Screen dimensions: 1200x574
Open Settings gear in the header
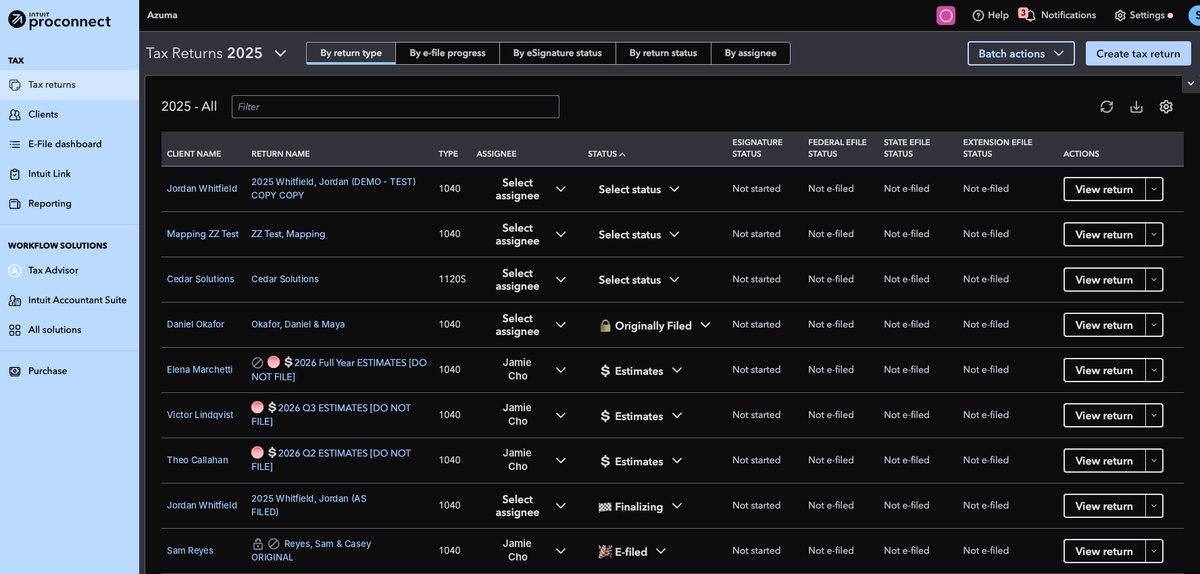click(1143, 15)
